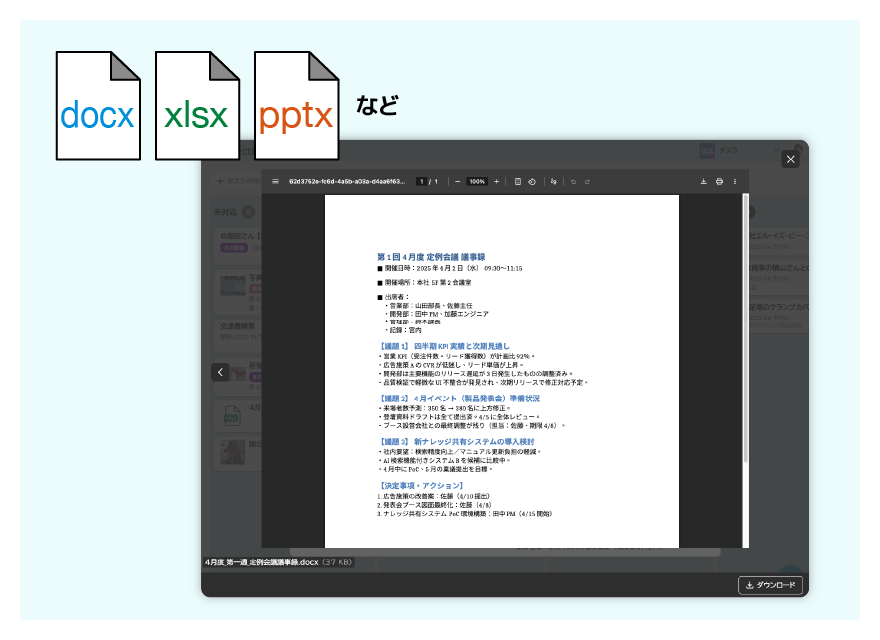880x640 pixels.
Task: Click the redo arrow in viewer toolbar
Action: pos(587,182)
